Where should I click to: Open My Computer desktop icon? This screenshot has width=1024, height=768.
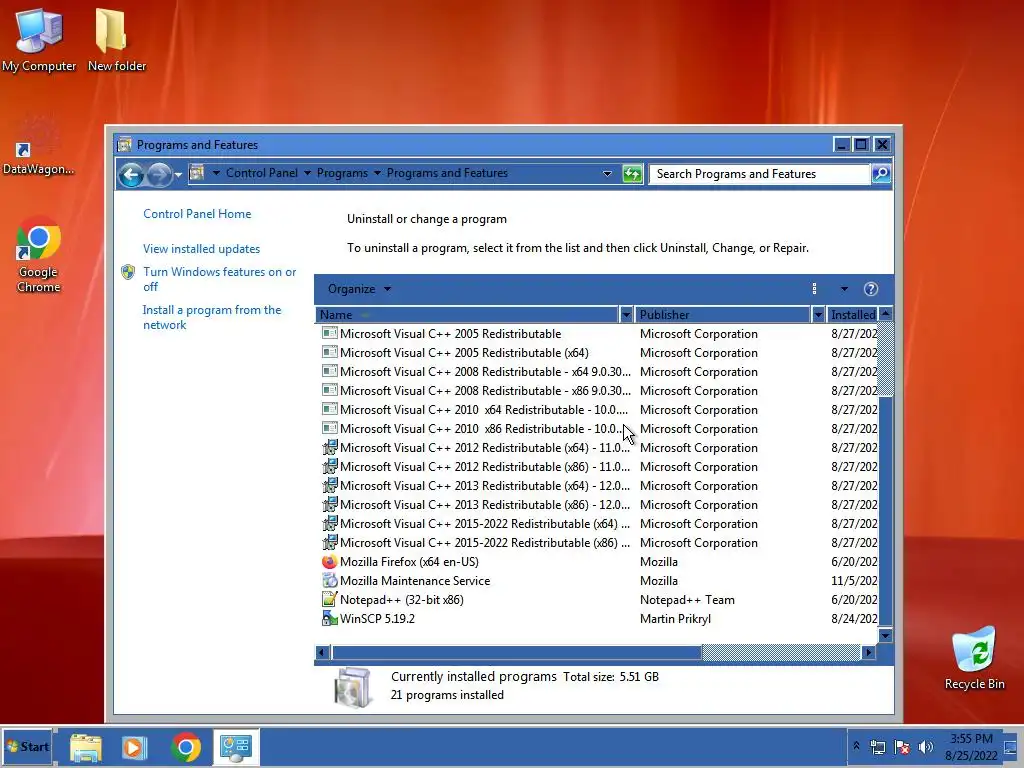click(39, 40)
